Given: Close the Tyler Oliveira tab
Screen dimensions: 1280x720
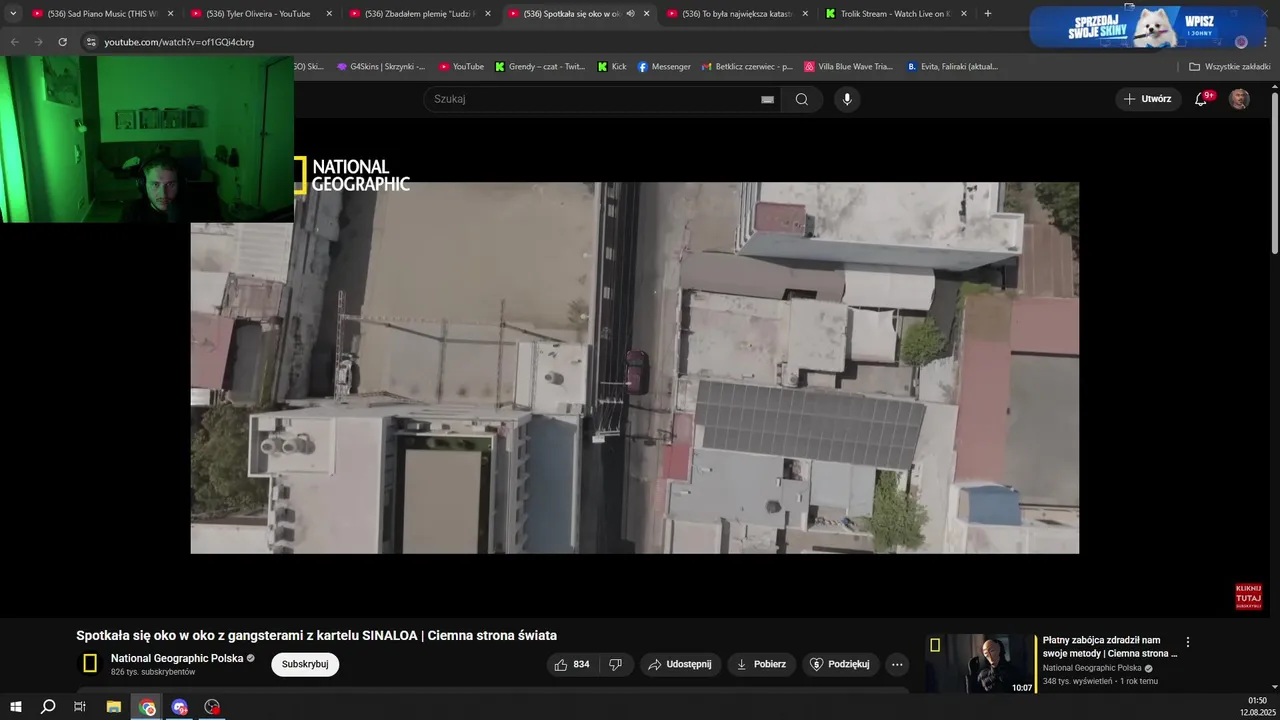Looking at the screenshot, I should click(x=329, y=14).
